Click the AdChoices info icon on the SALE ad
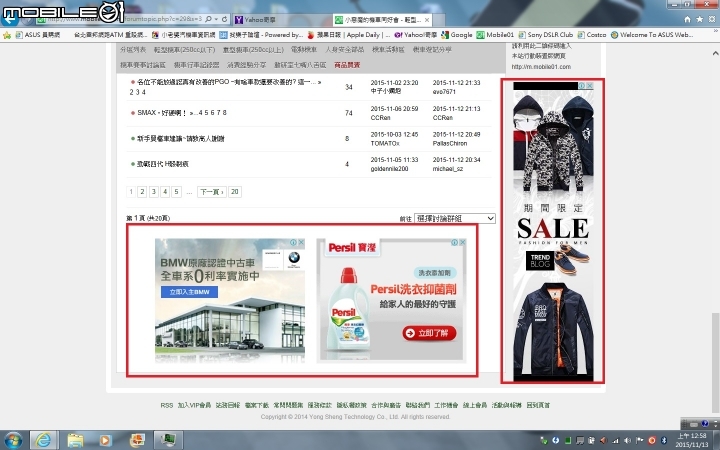 pyautogui.click(x=581, y=86)
